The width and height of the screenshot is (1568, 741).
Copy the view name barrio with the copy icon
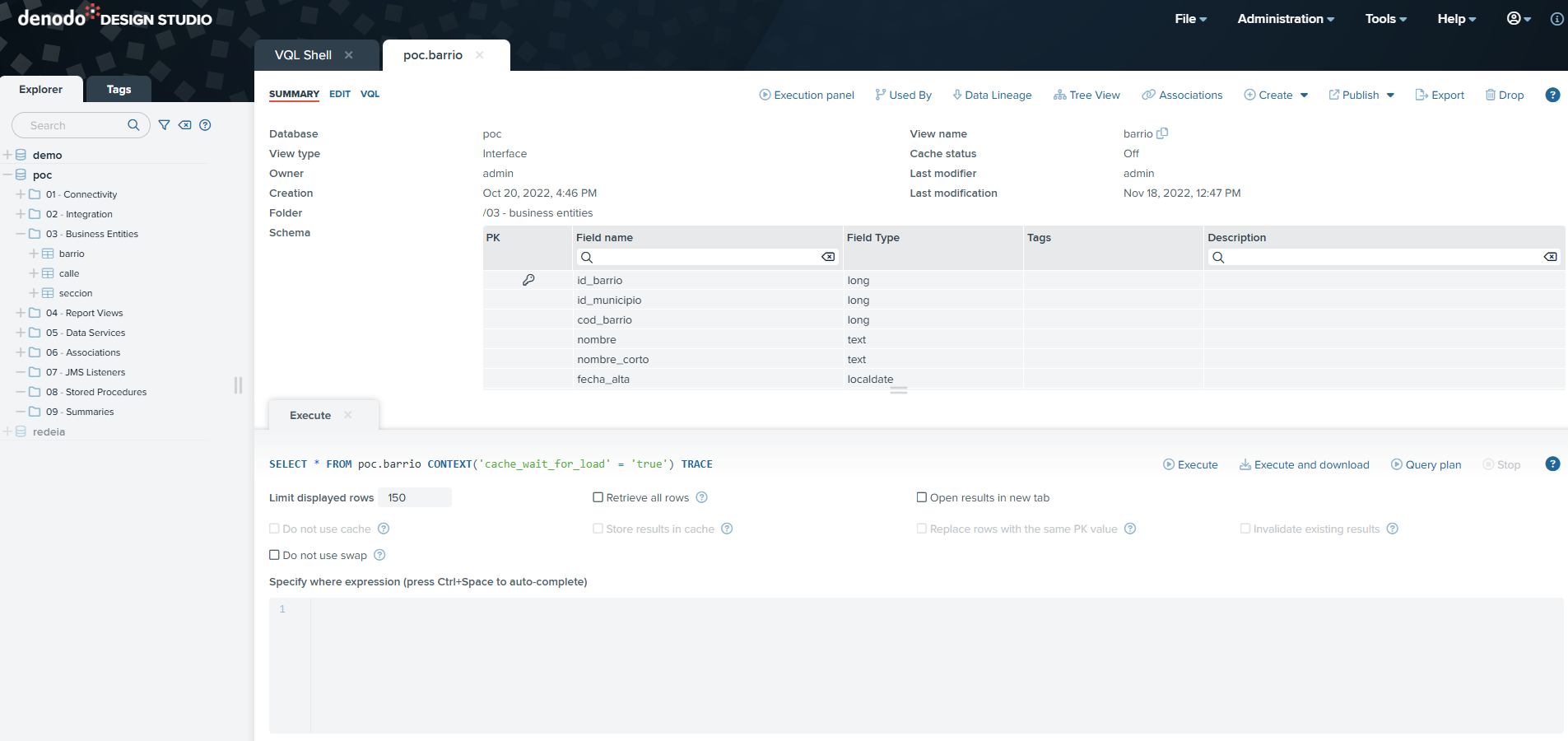point(1162,133)
